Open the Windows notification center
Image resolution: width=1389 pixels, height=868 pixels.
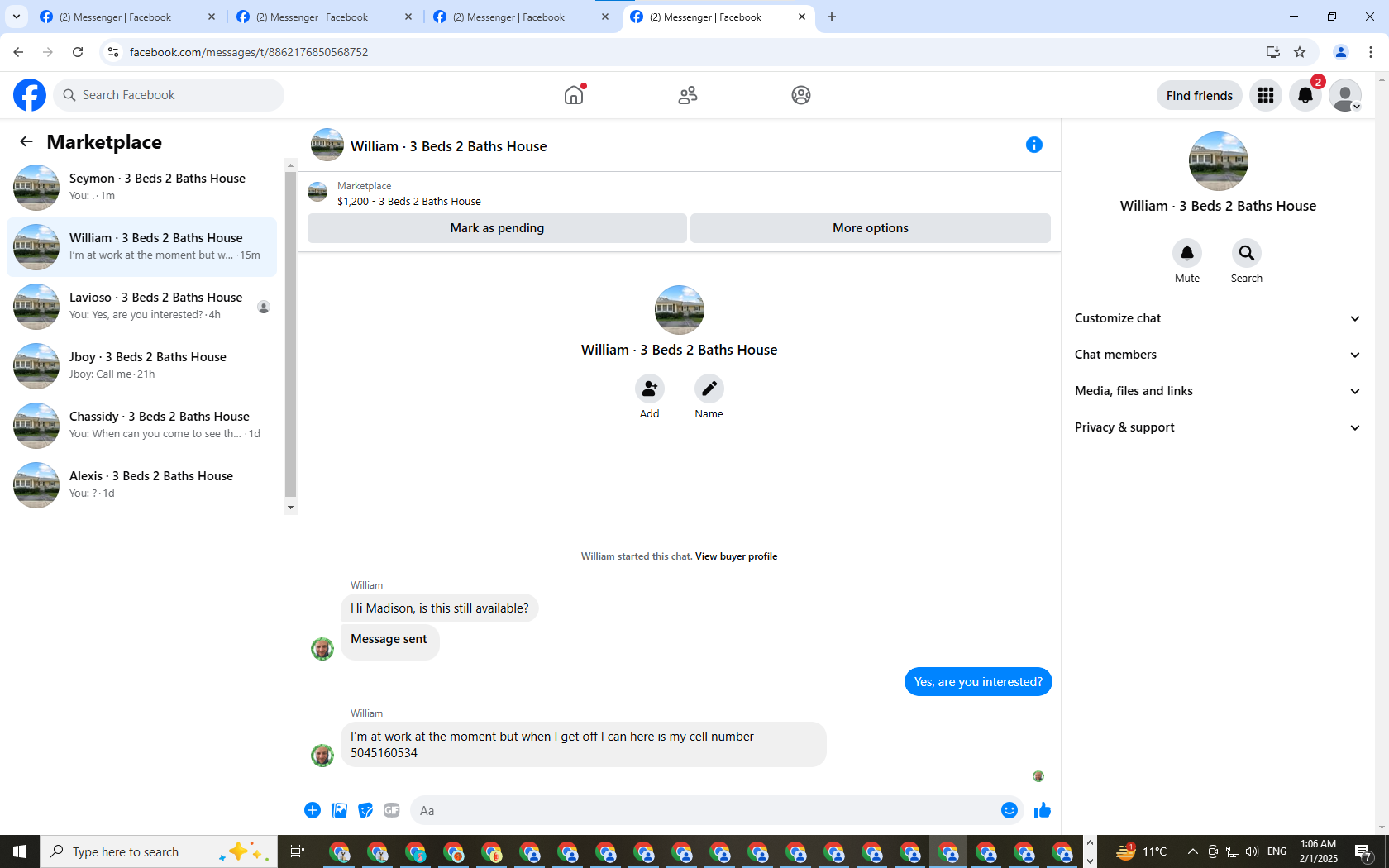(1364, 851)
